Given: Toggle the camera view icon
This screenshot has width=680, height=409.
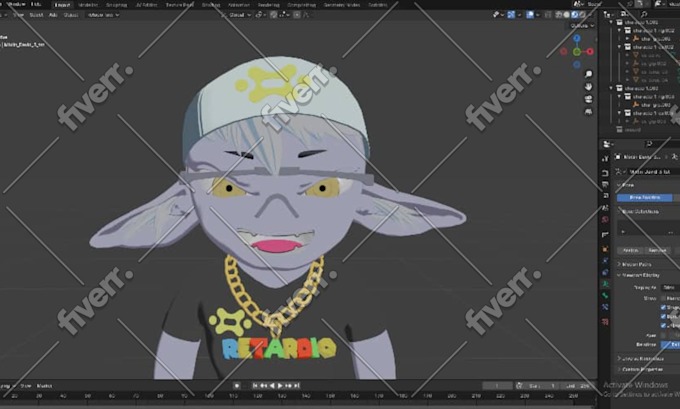Looking at the screenshot, I should (x=588, y=99).
